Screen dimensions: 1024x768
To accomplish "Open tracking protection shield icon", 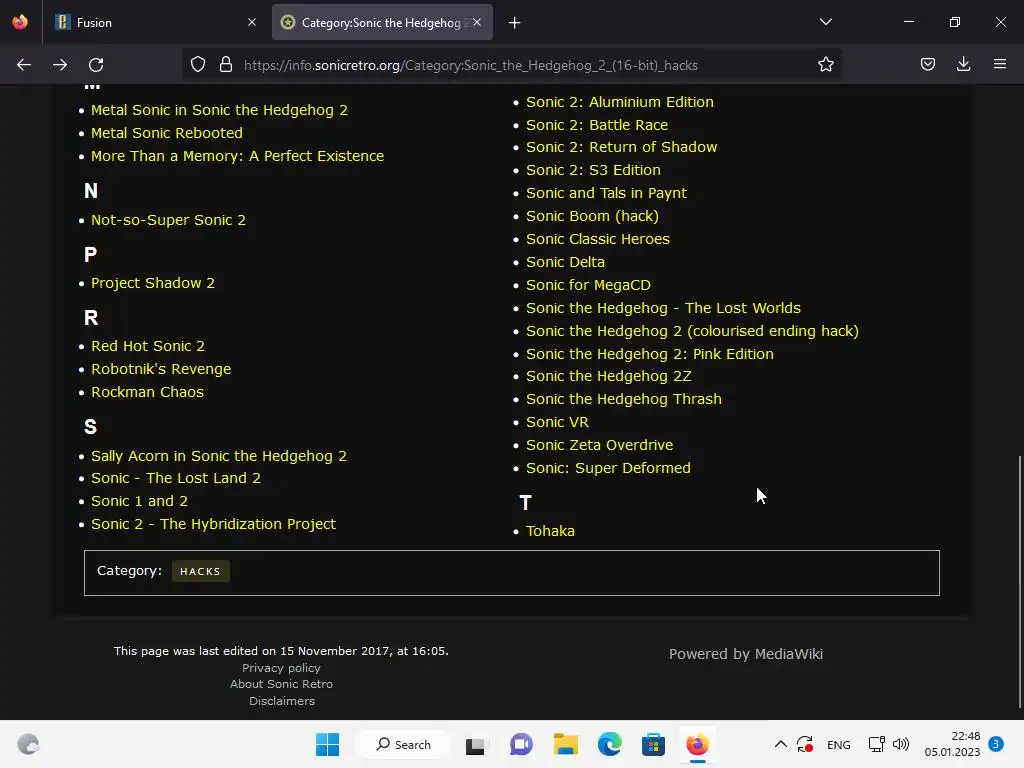I will pyautogui.click(x=198, y=65).
